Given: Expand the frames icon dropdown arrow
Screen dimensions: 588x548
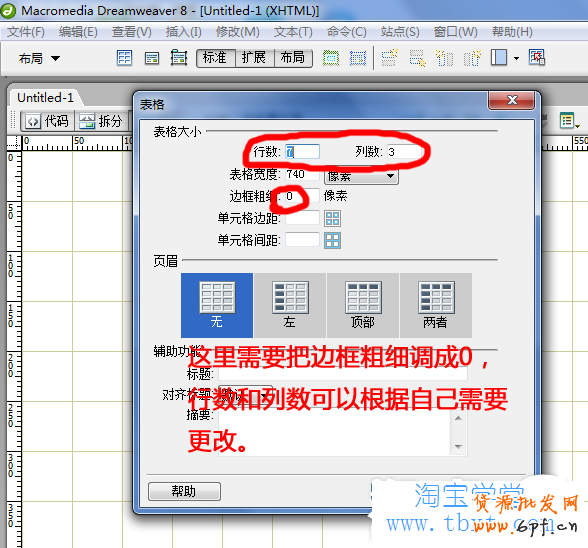Looking at the screenshot, I should 516,58.
